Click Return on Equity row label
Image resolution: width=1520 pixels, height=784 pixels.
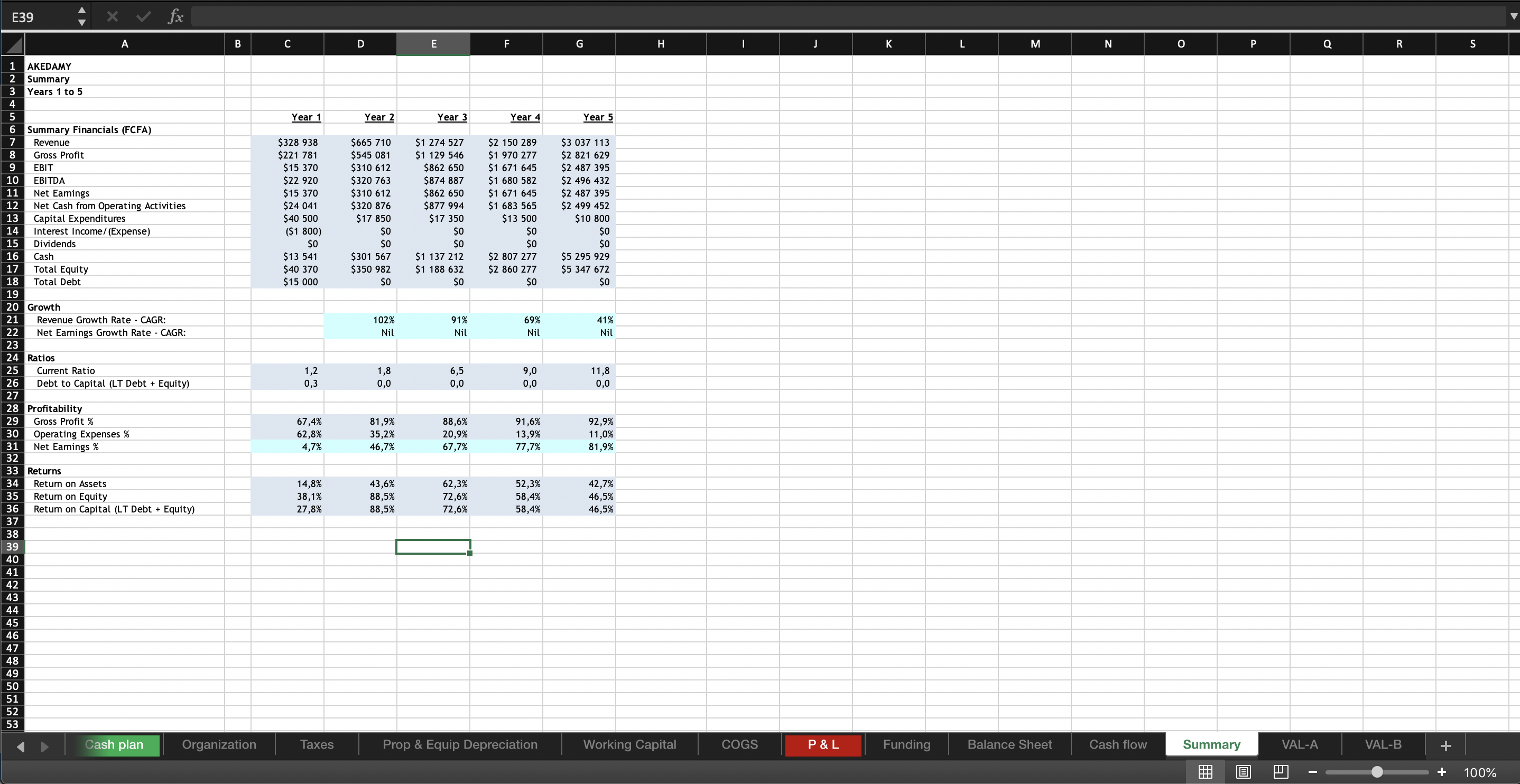pos(70,497)
